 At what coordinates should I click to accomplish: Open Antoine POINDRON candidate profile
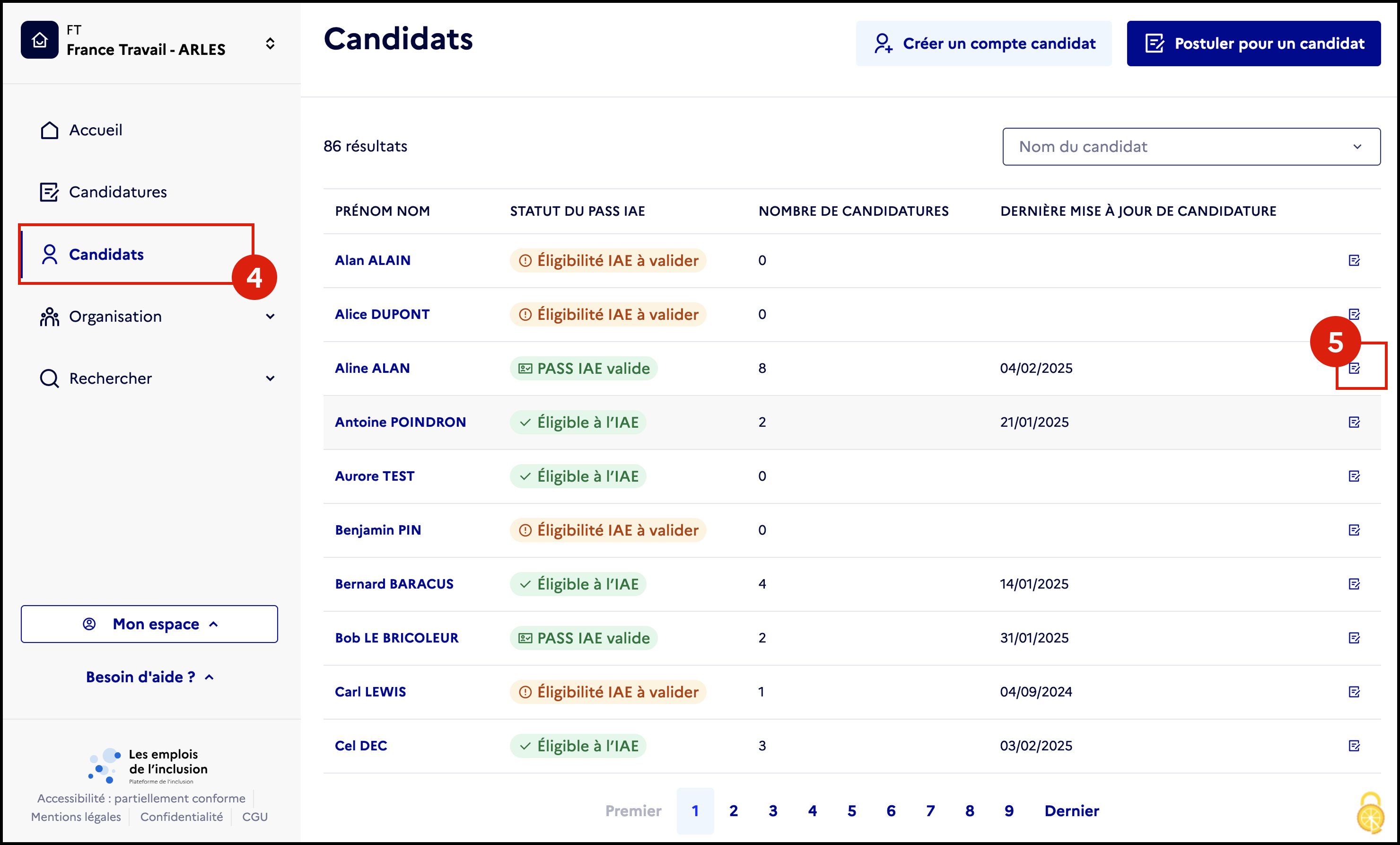click(x=400, y=422)
